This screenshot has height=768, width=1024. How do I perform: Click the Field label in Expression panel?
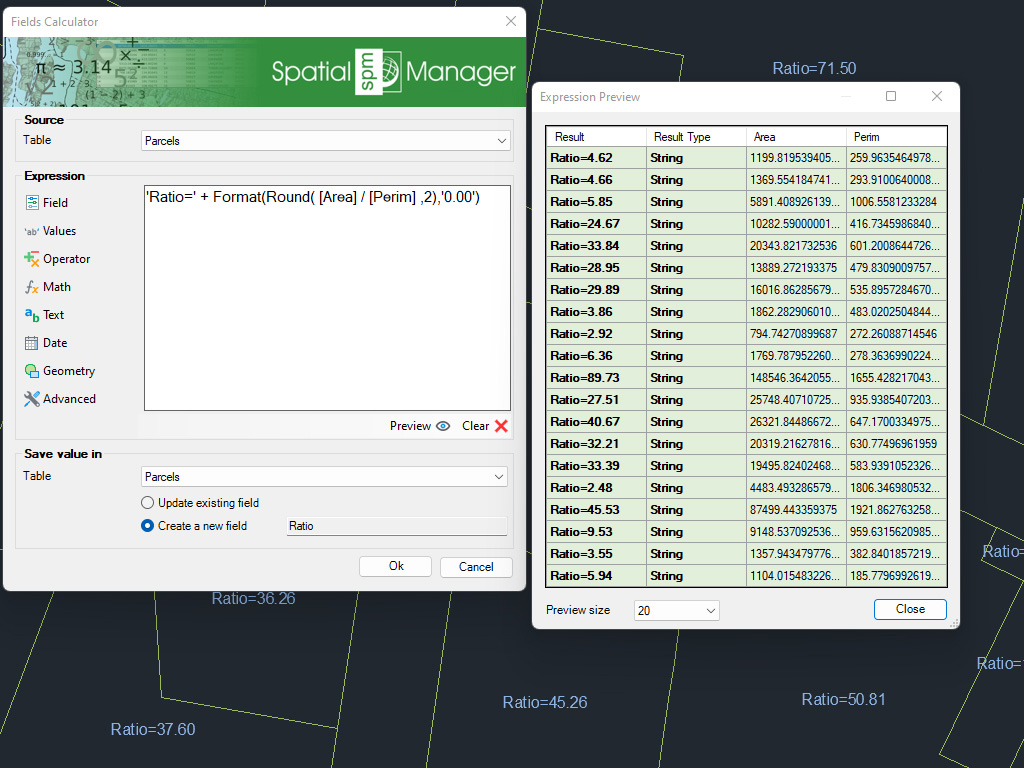[x=56, y=203]
